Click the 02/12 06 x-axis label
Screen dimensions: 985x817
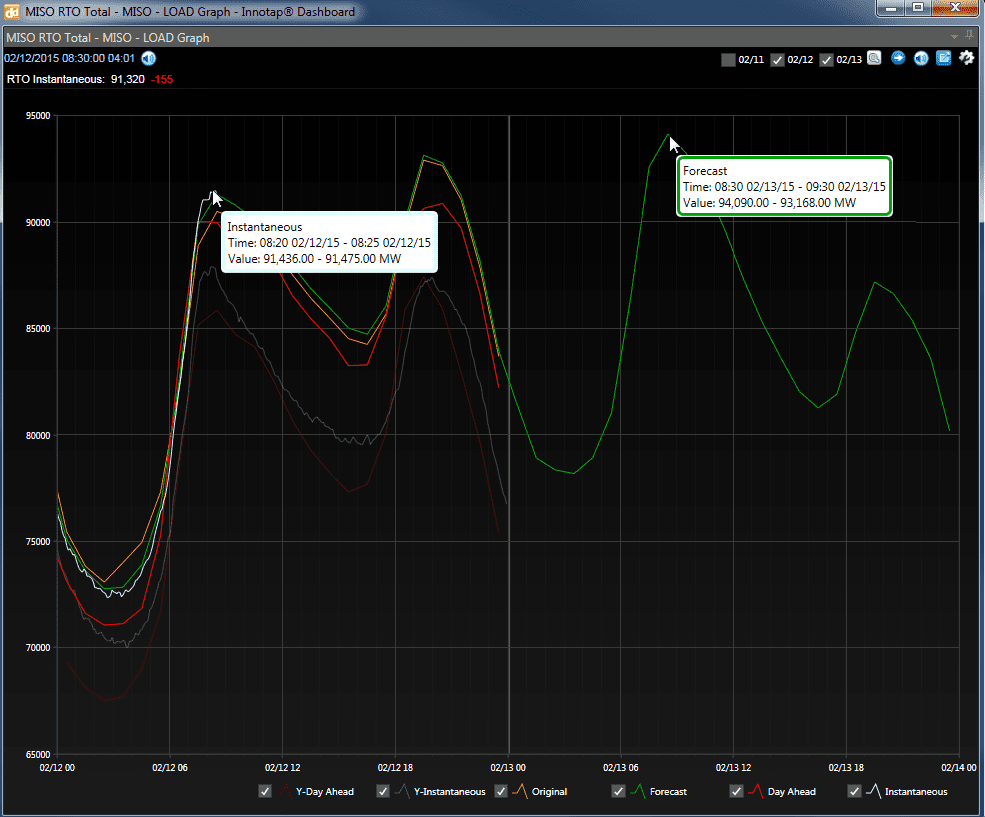[x=170, y=767]
